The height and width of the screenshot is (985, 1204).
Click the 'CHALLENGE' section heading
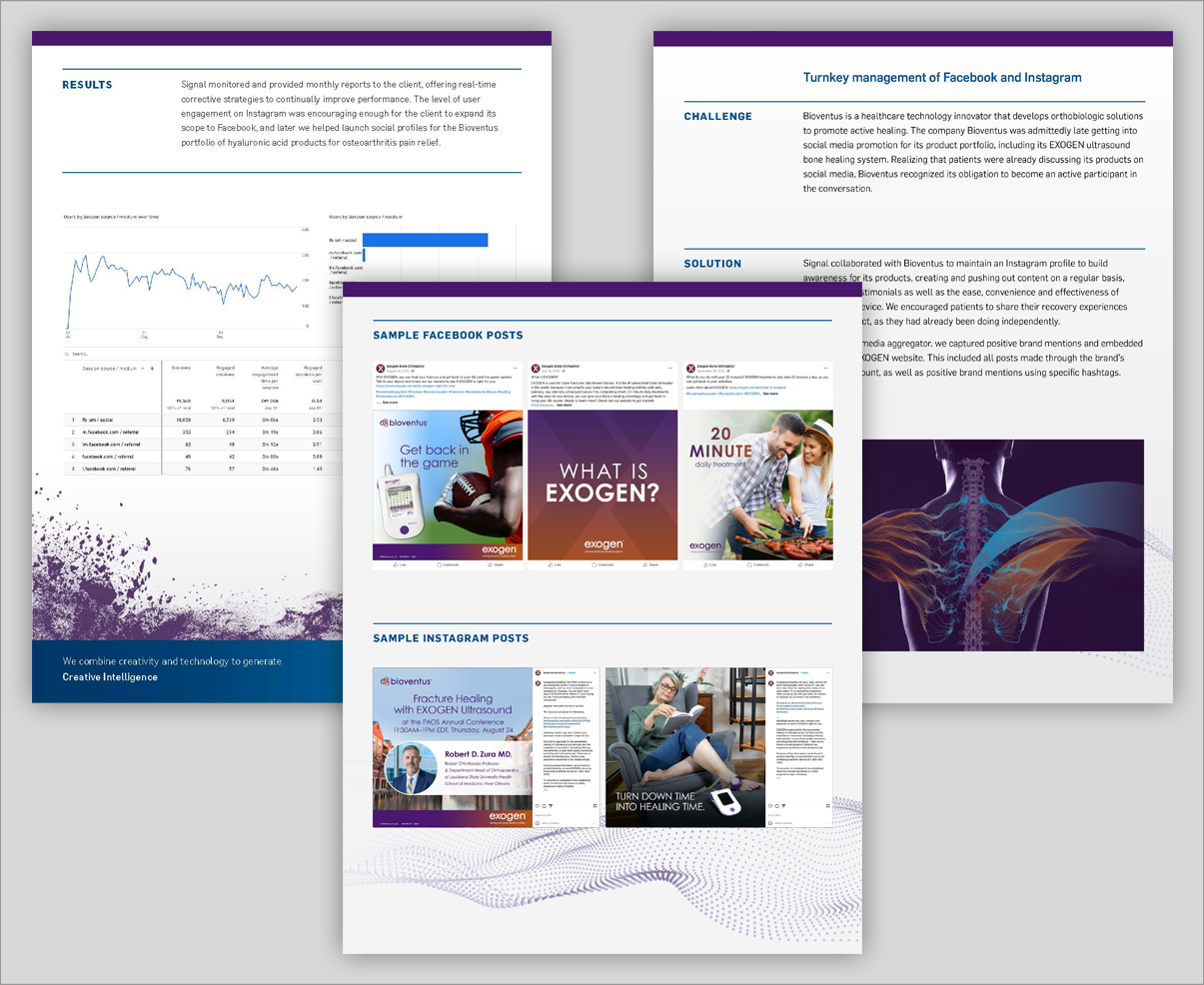[718, 117]
